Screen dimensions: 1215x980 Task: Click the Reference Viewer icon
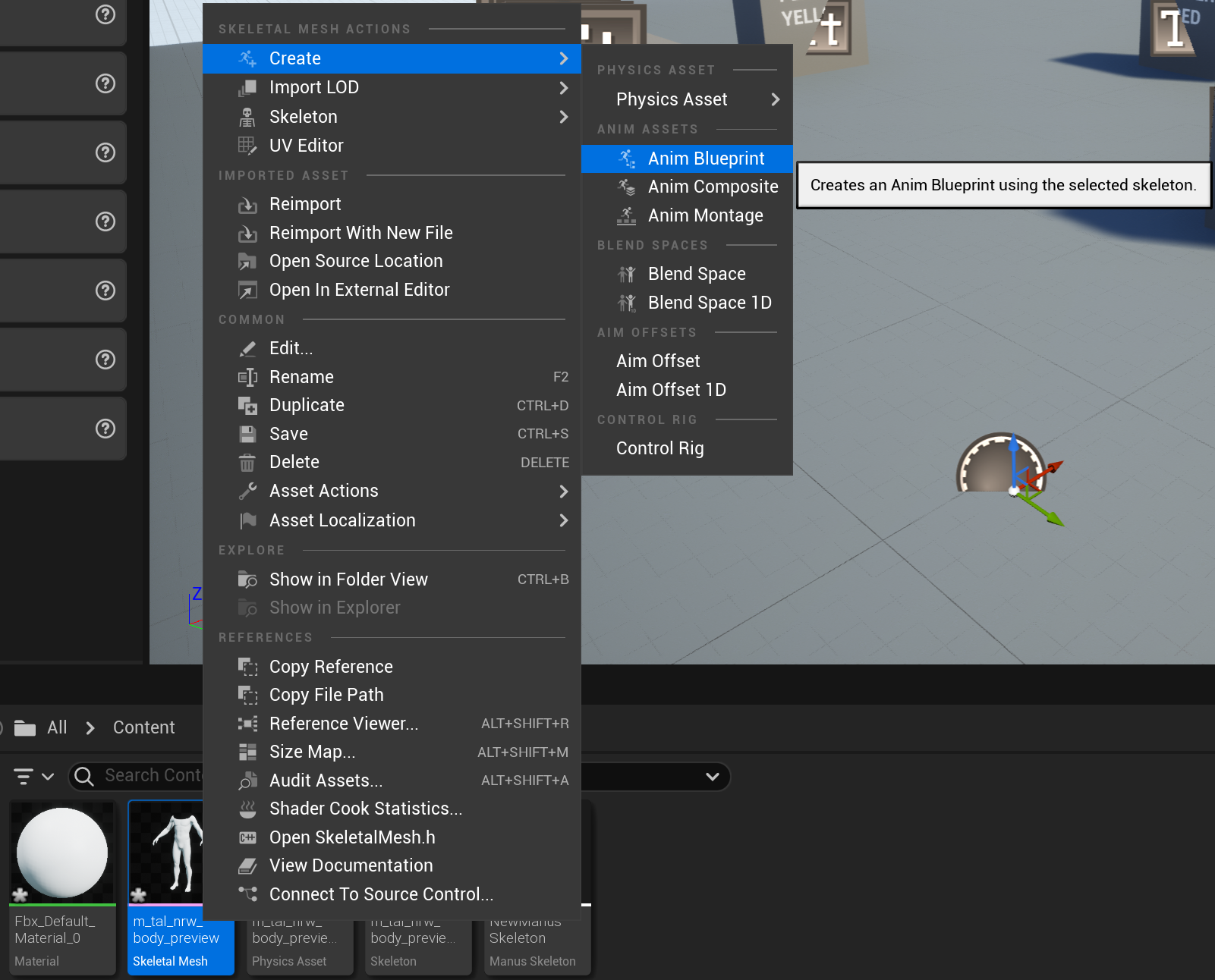247,724
